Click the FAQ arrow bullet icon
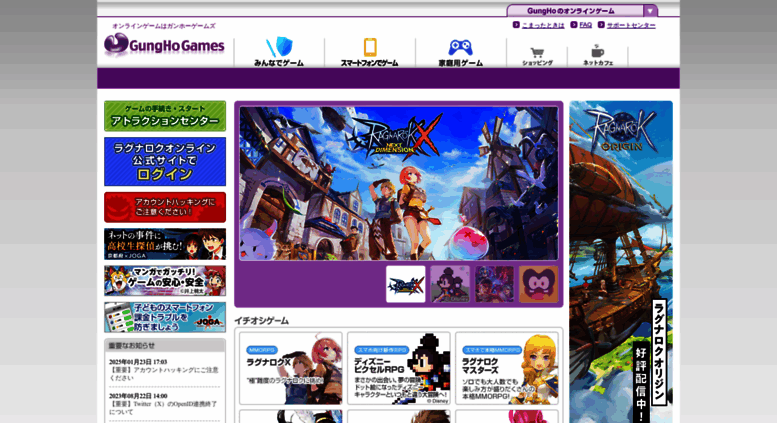The image size is (777, 423). (x=574, y=25)
